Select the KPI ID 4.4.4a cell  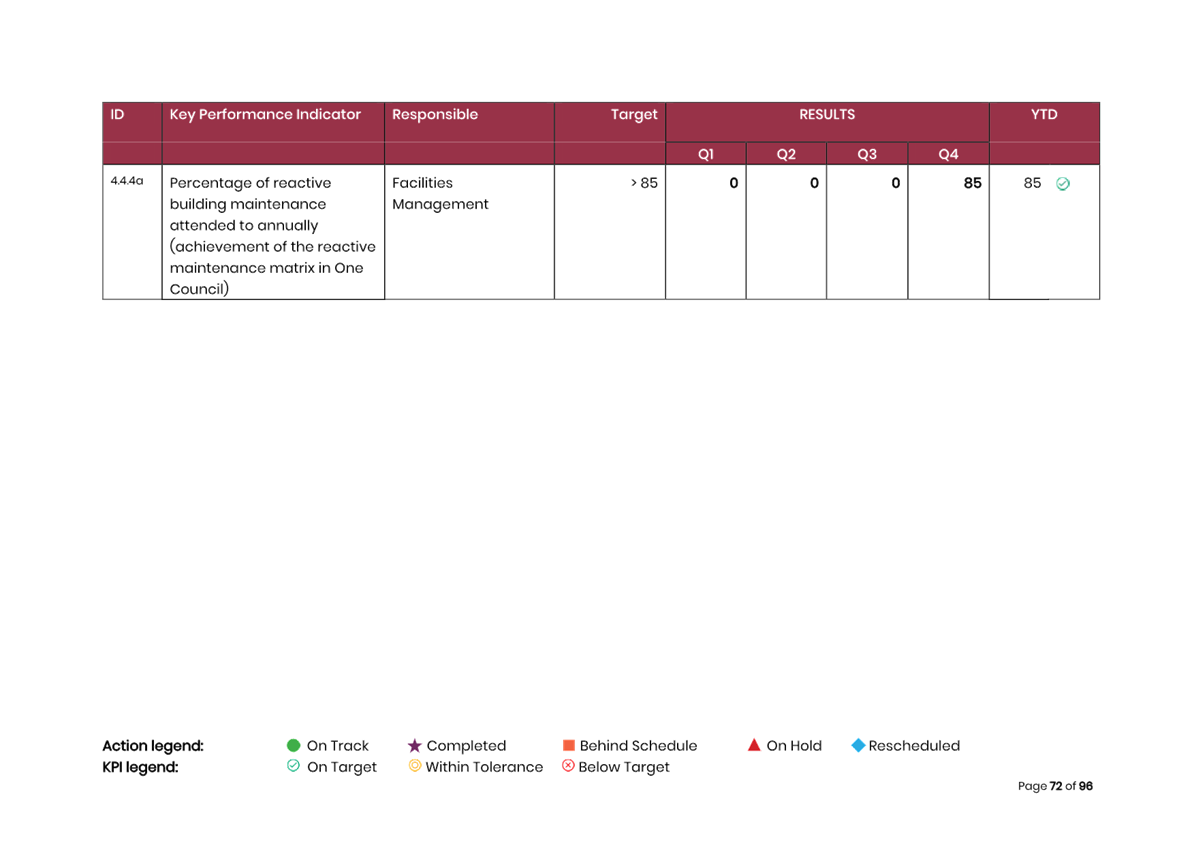point(127,182)
